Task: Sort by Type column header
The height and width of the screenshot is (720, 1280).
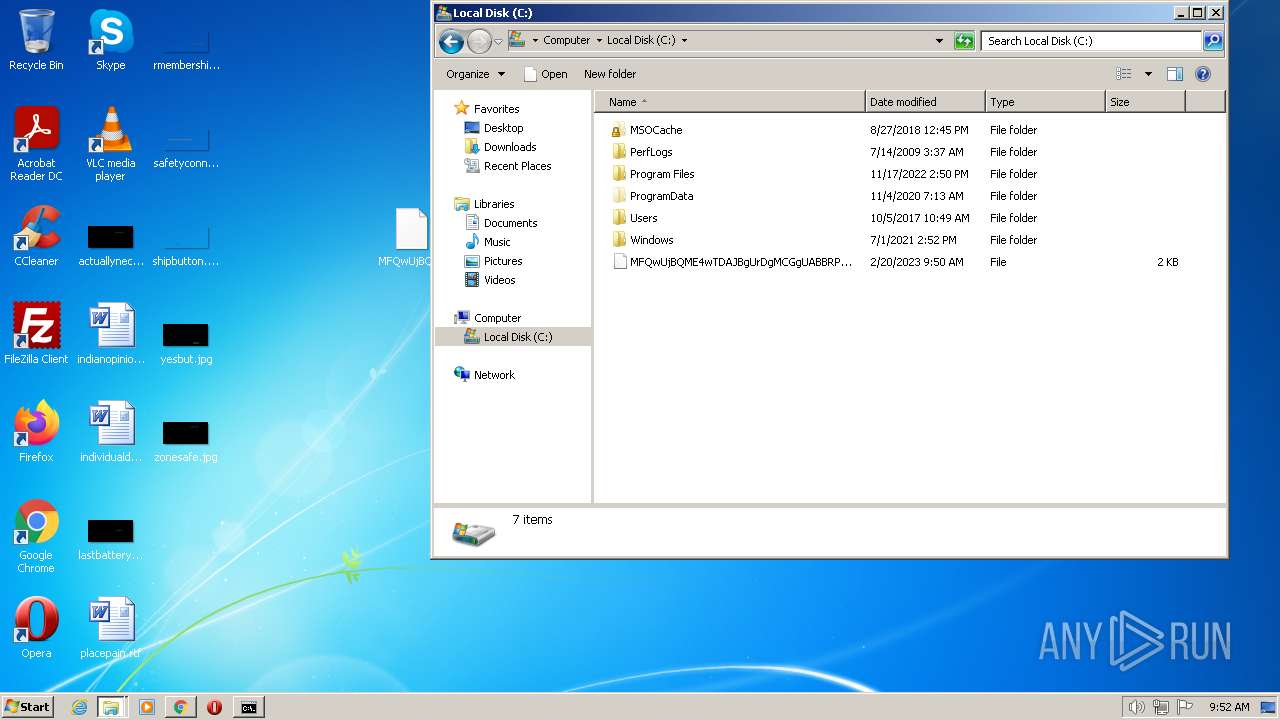Action: tap(1045, 102)
